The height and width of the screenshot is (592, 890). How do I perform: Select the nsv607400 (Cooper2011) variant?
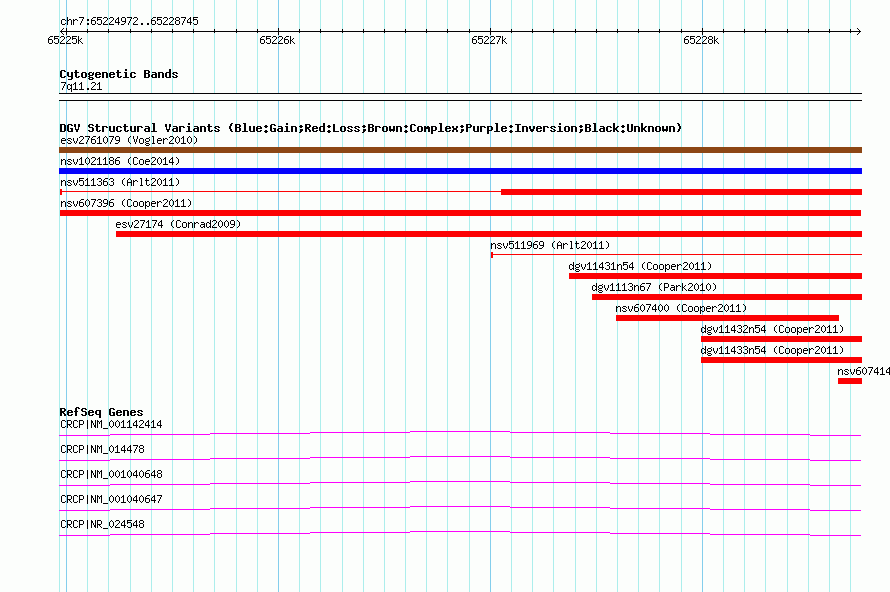727,318
